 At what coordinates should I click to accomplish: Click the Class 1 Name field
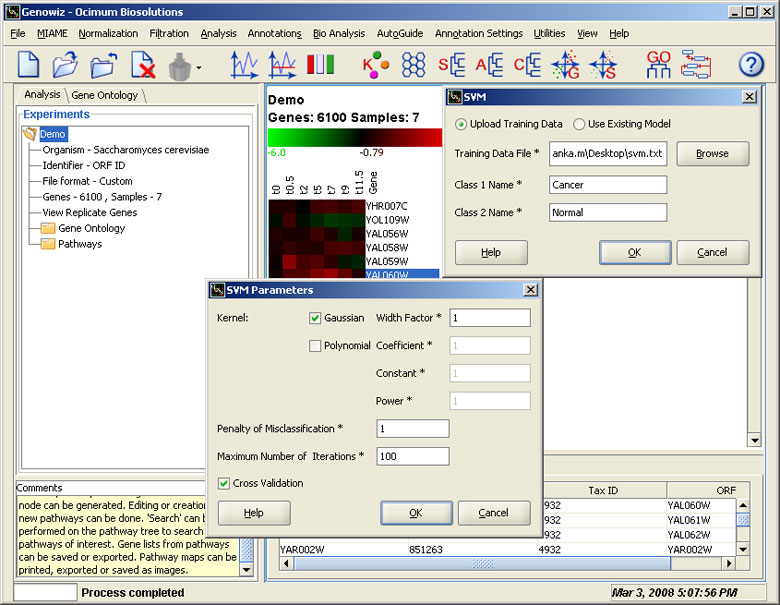tap(608, 185)
